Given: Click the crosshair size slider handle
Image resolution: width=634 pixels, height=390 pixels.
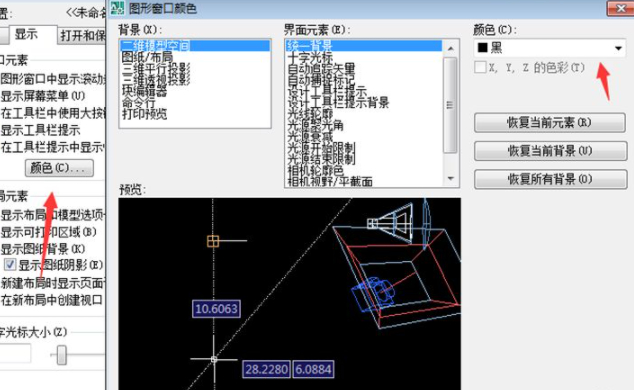Looking at the screenshot, I should pos(61,355).
